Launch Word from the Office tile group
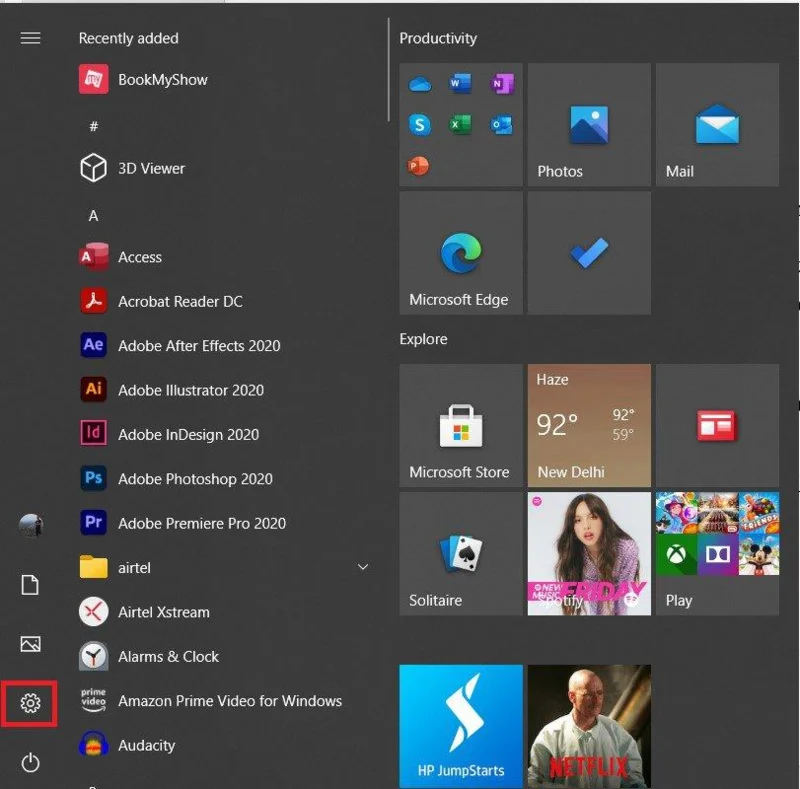This screenshot has height=789, width=800. 460,83
